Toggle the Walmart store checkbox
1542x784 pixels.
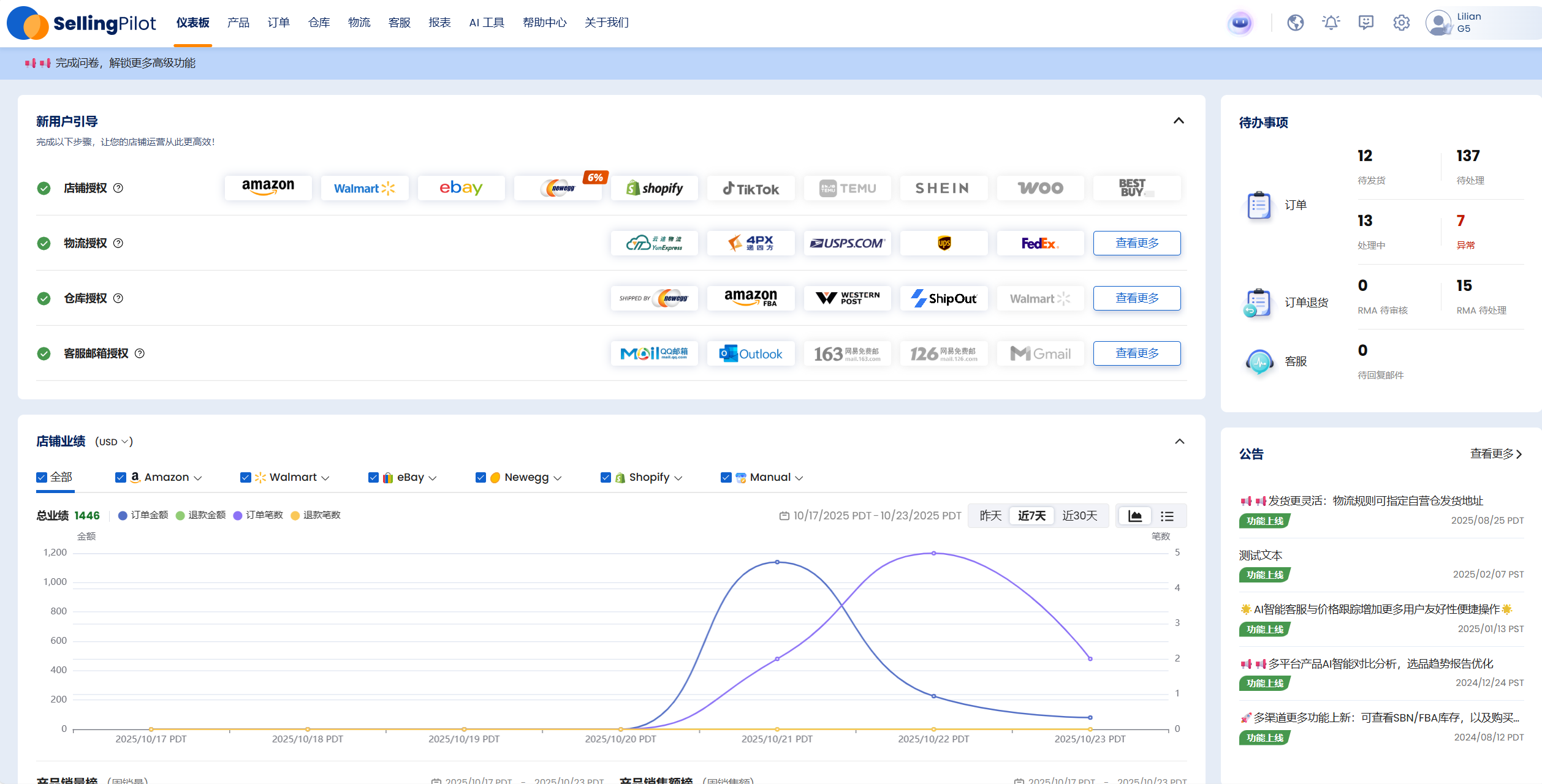[246, 477]
